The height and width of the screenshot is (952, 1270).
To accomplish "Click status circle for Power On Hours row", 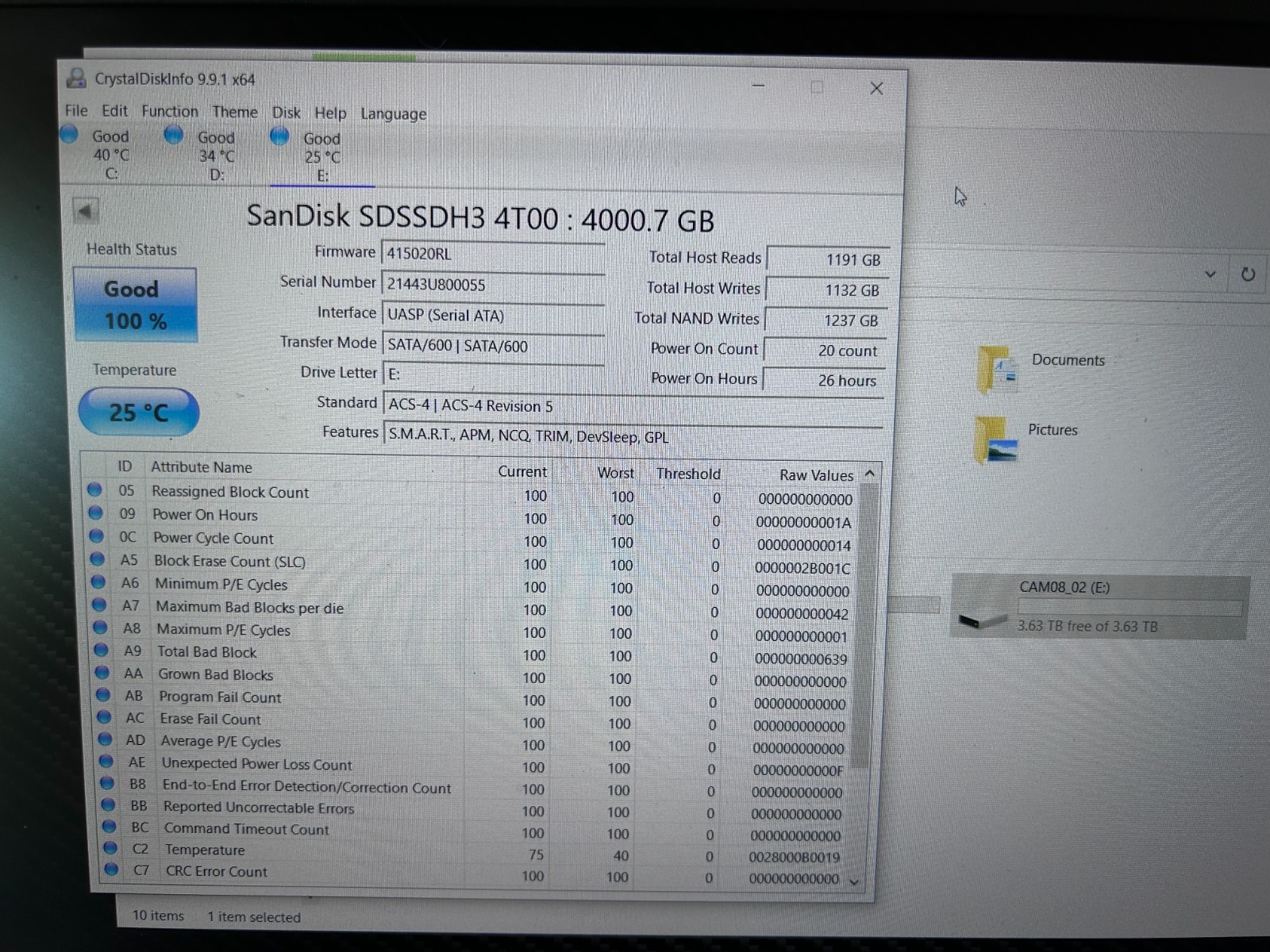I will 95,512.
